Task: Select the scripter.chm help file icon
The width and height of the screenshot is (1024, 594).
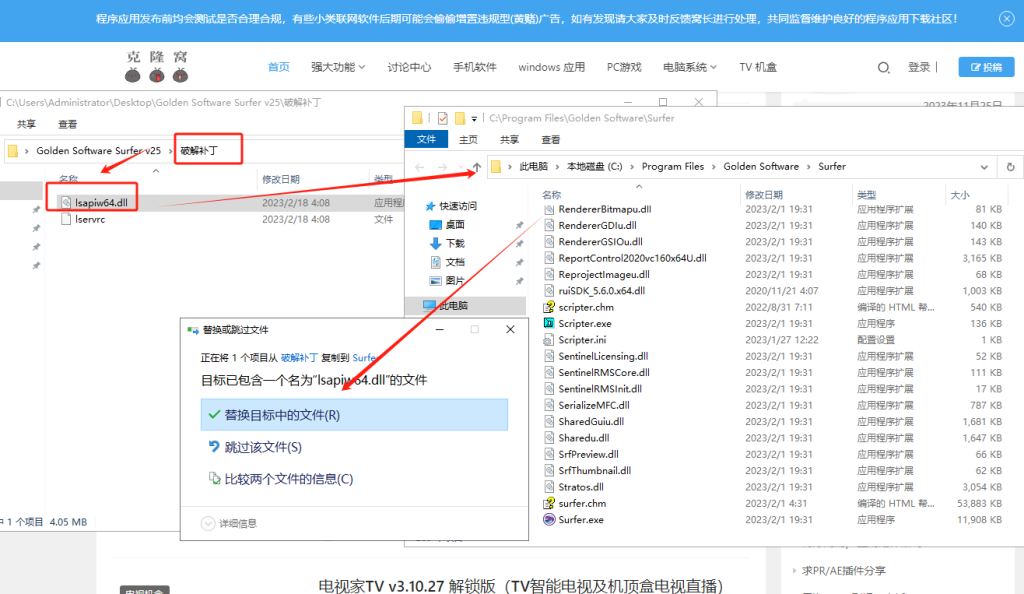Action: click(x=549, y=307)
